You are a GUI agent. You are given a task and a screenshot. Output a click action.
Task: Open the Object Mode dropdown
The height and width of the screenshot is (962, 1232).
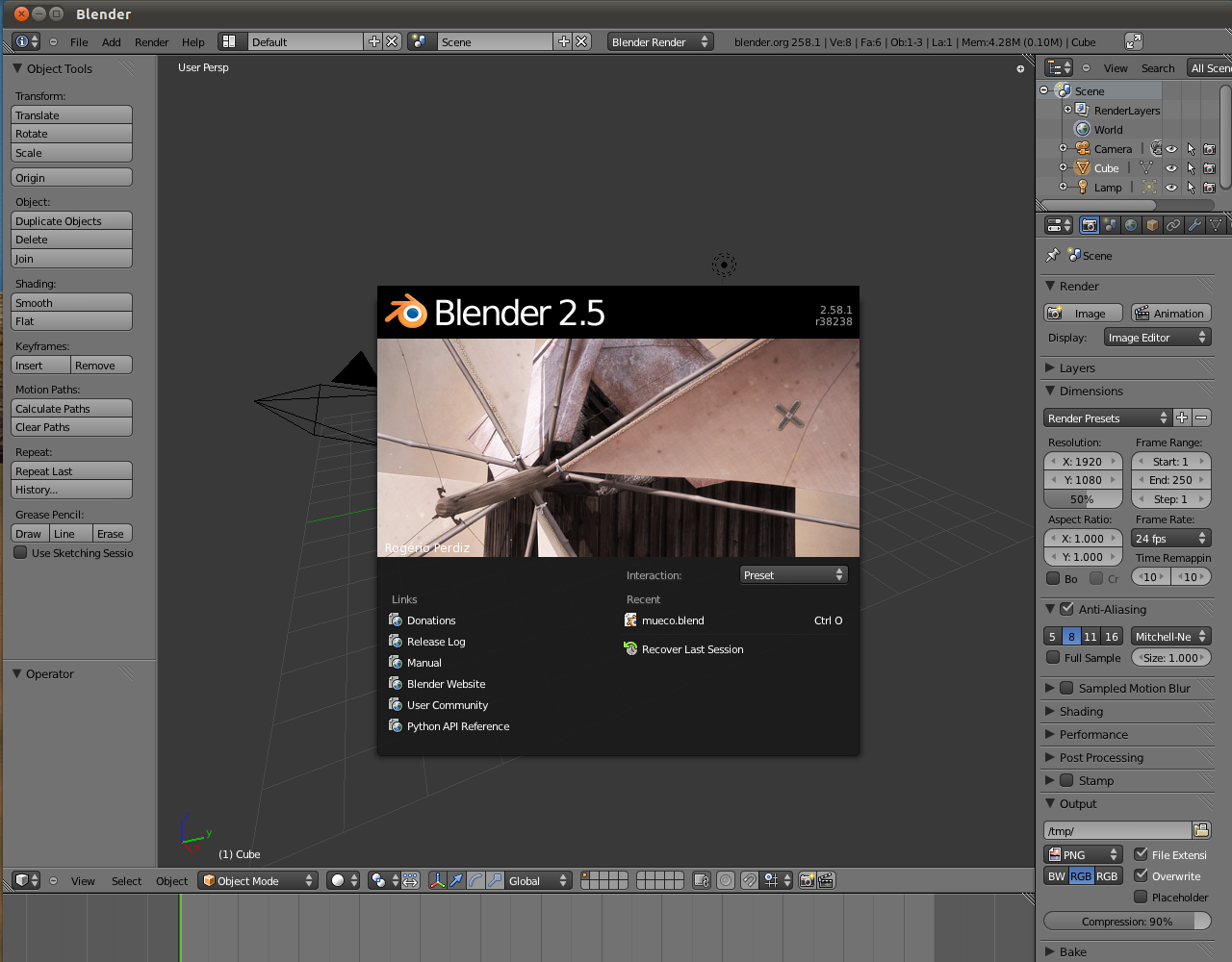point(258,880)
